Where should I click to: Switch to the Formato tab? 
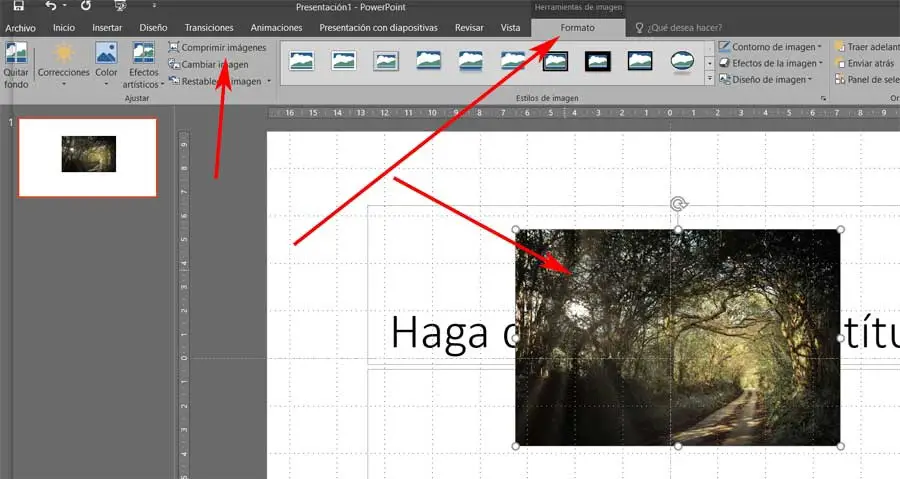[x=577, y=28]
